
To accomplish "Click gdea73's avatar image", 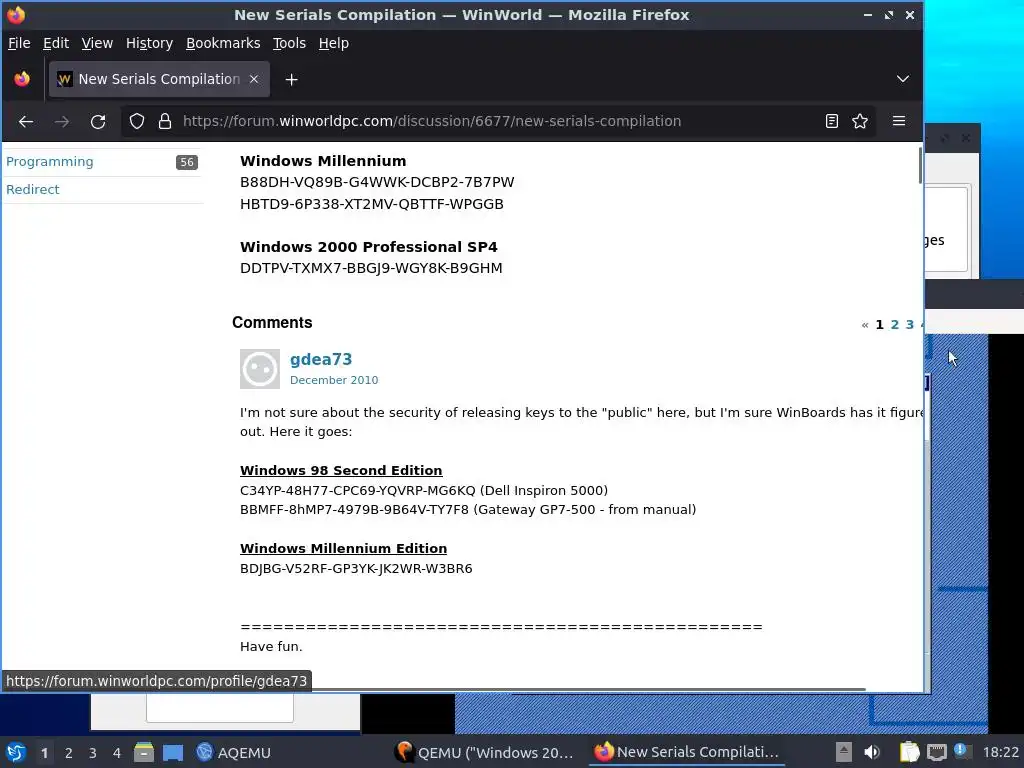I will tap(260, 369).
